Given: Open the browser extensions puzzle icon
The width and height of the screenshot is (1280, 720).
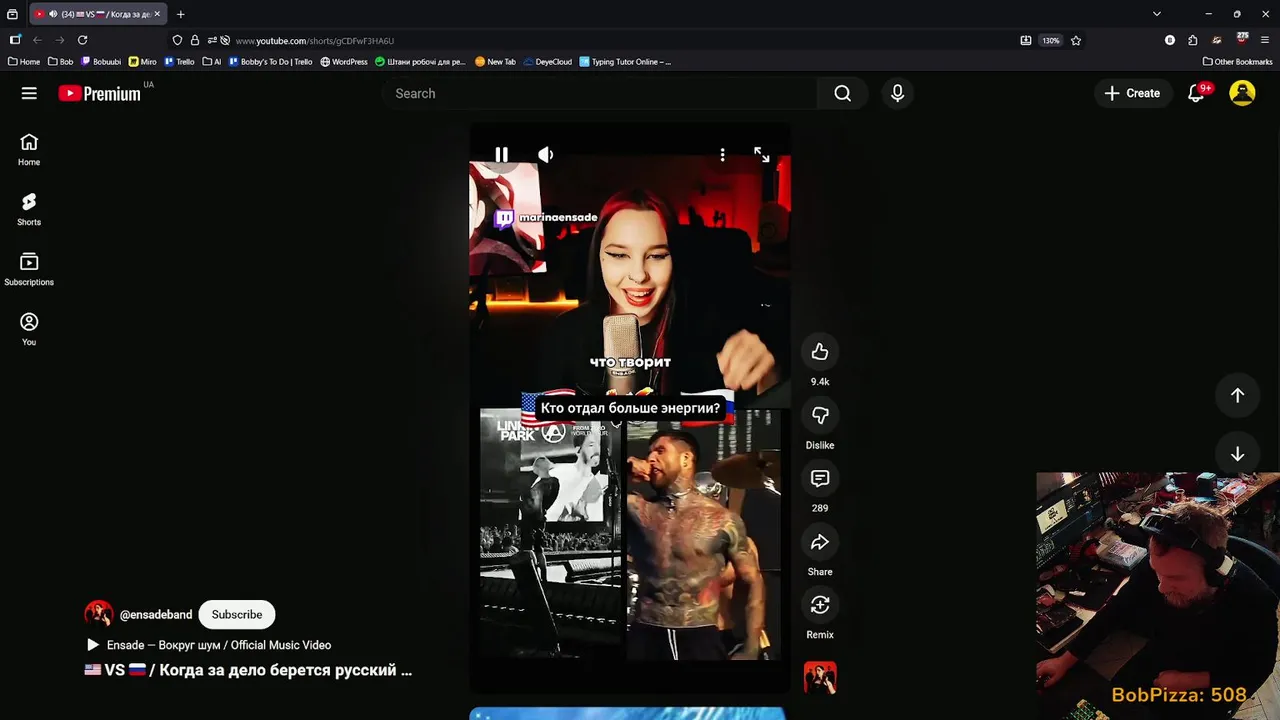Looking at the screenshot, I should pos(1193,40).
